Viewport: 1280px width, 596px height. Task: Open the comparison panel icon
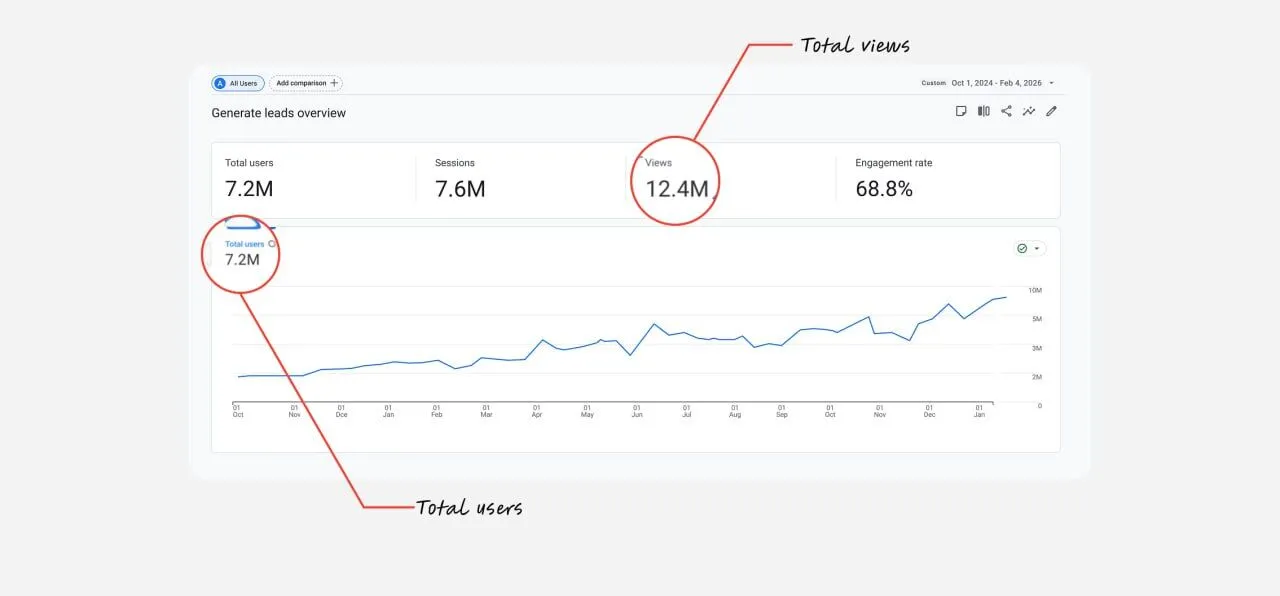point(984,111)
